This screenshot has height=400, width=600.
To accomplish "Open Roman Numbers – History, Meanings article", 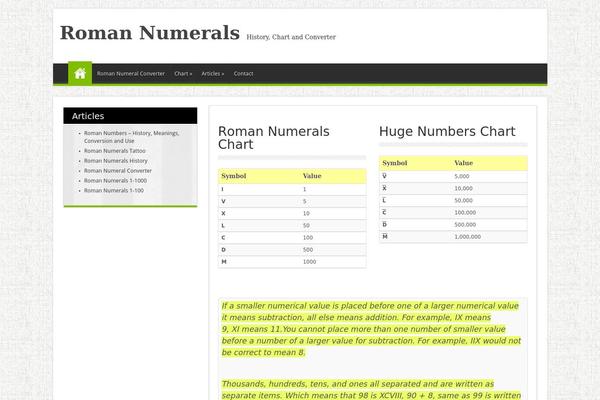I will coord(132,137).
